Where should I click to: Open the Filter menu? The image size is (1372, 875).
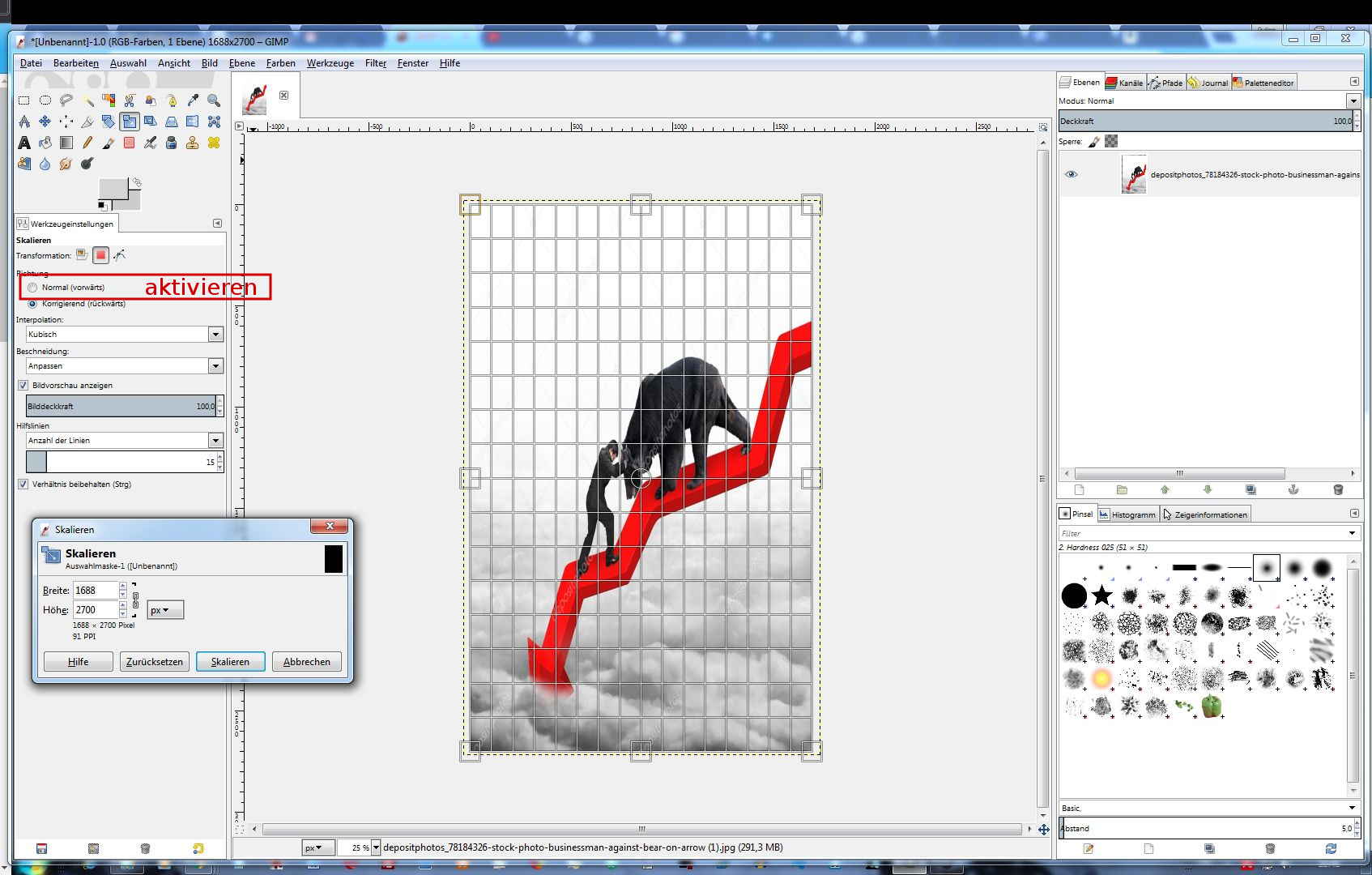tap(375, 63)
